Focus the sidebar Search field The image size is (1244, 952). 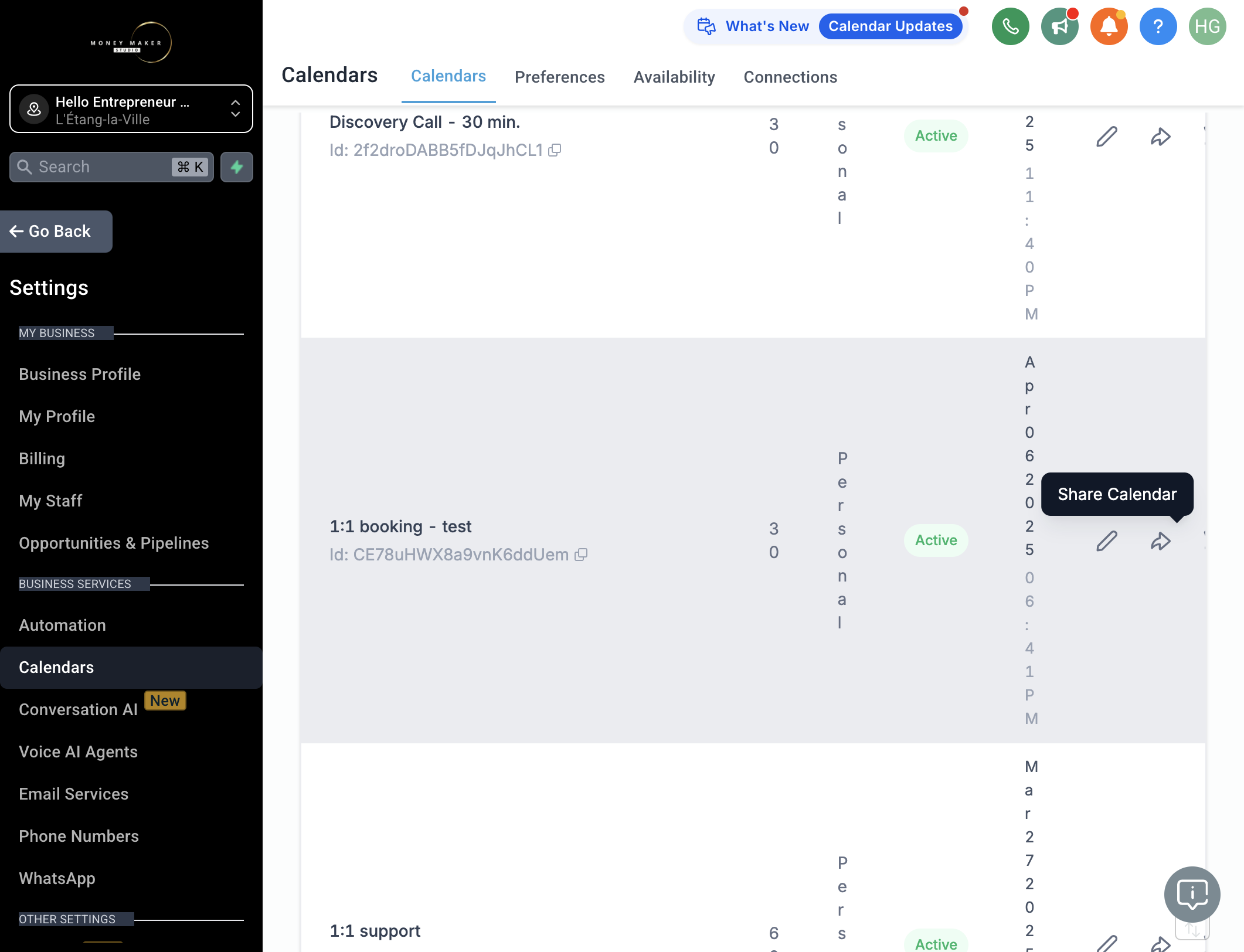(111, 167)
